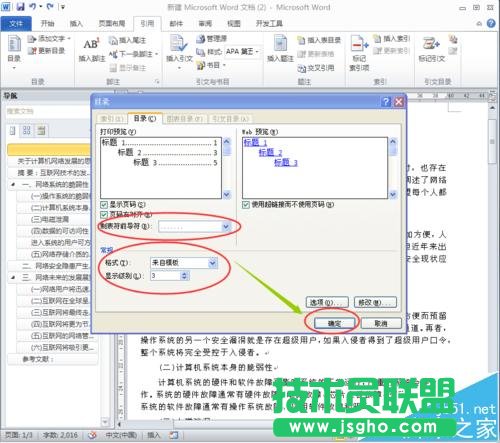Switch to the 页面布局 Page Layout tab
500x443 pixels.
tap(112, 23)
